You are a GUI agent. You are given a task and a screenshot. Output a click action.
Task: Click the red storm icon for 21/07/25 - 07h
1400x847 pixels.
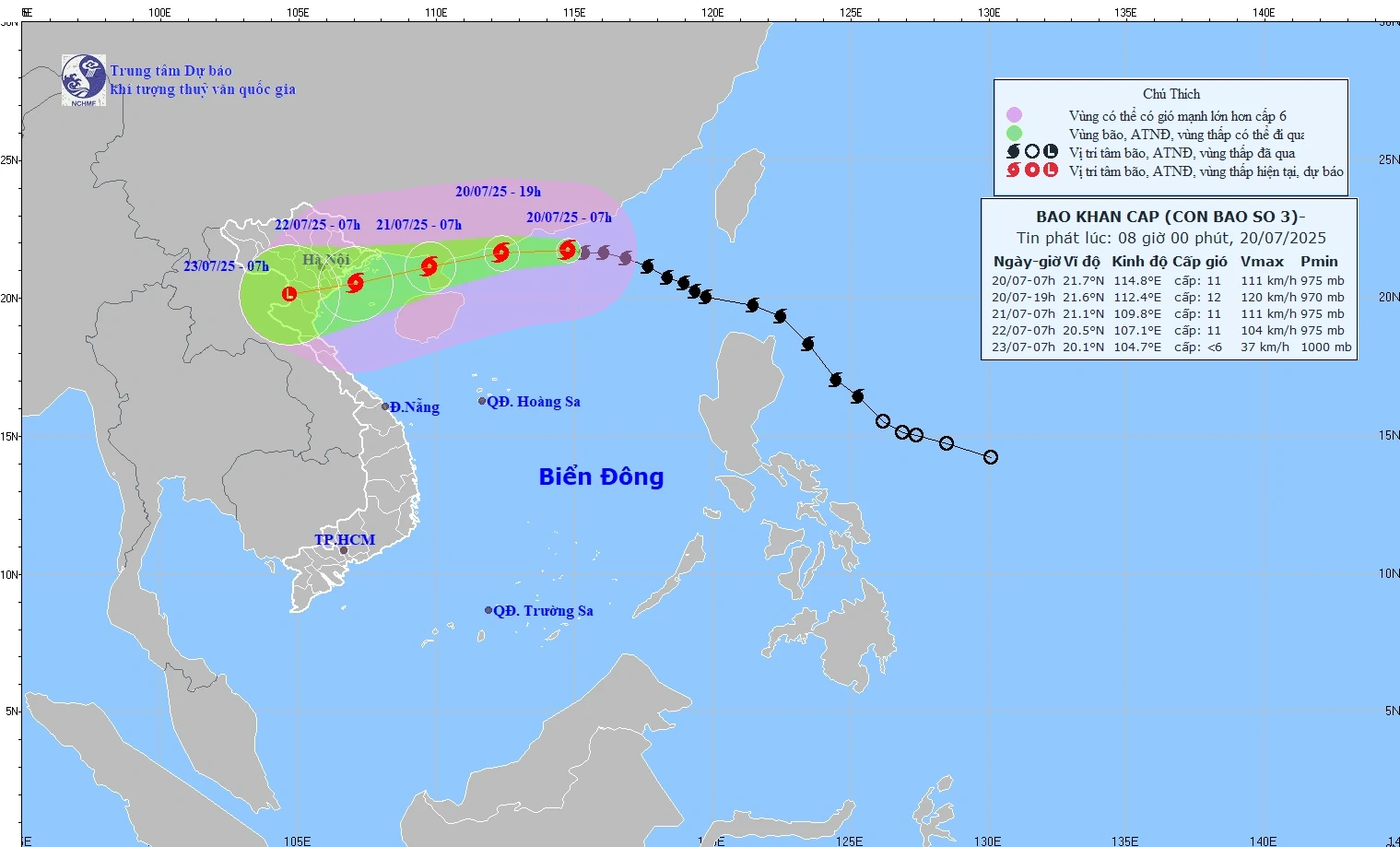[x=429, y=267]
